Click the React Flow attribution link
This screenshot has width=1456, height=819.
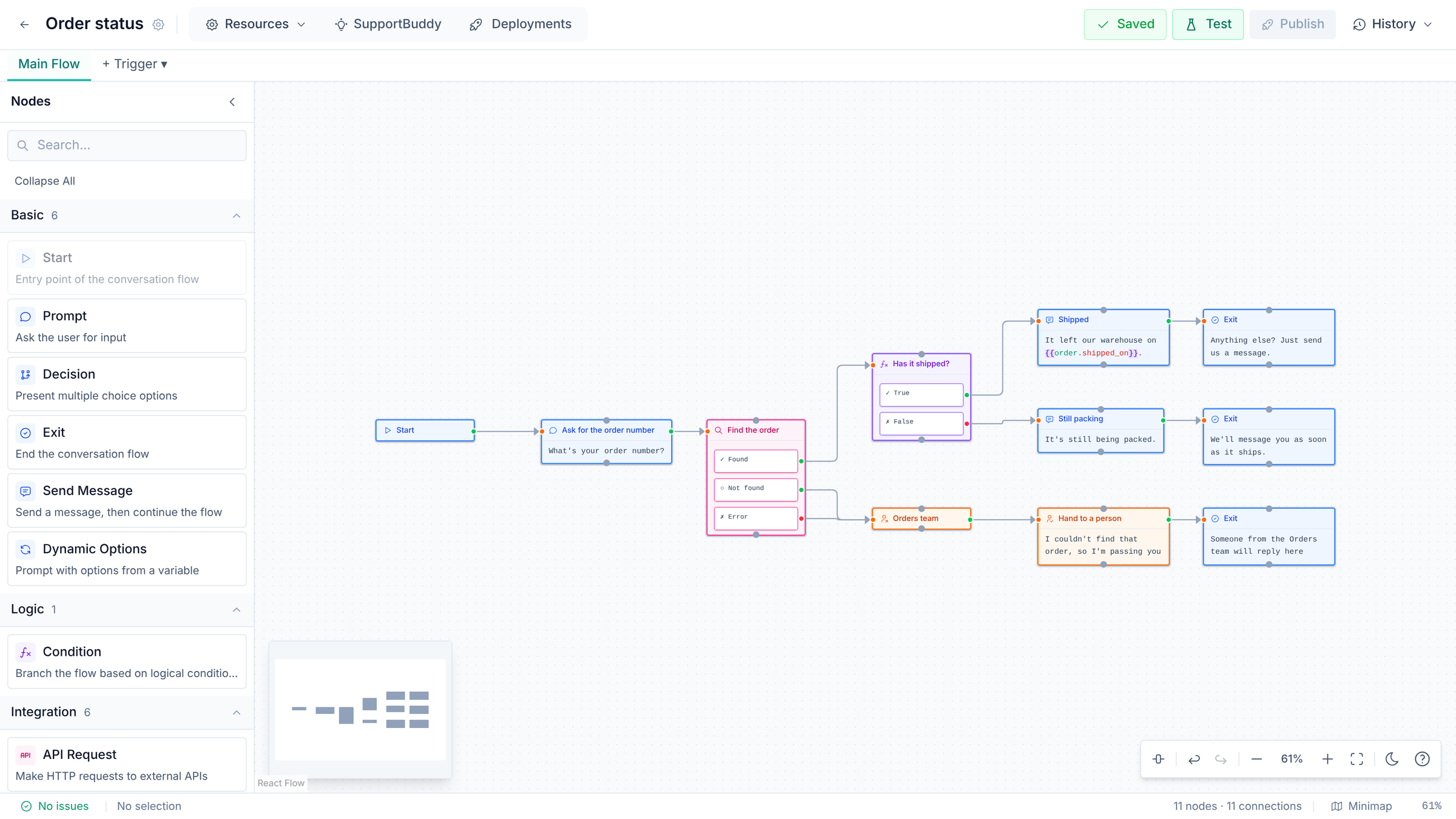pyautogui.click(x=281, y=783)
